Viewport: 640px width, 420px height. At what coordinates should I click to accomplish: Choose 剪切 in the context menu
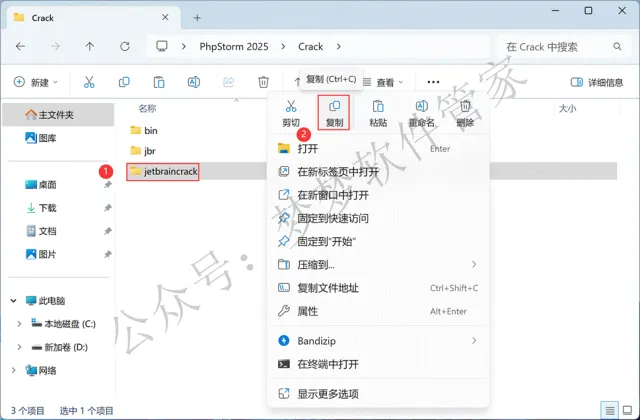tap(291, 113)
